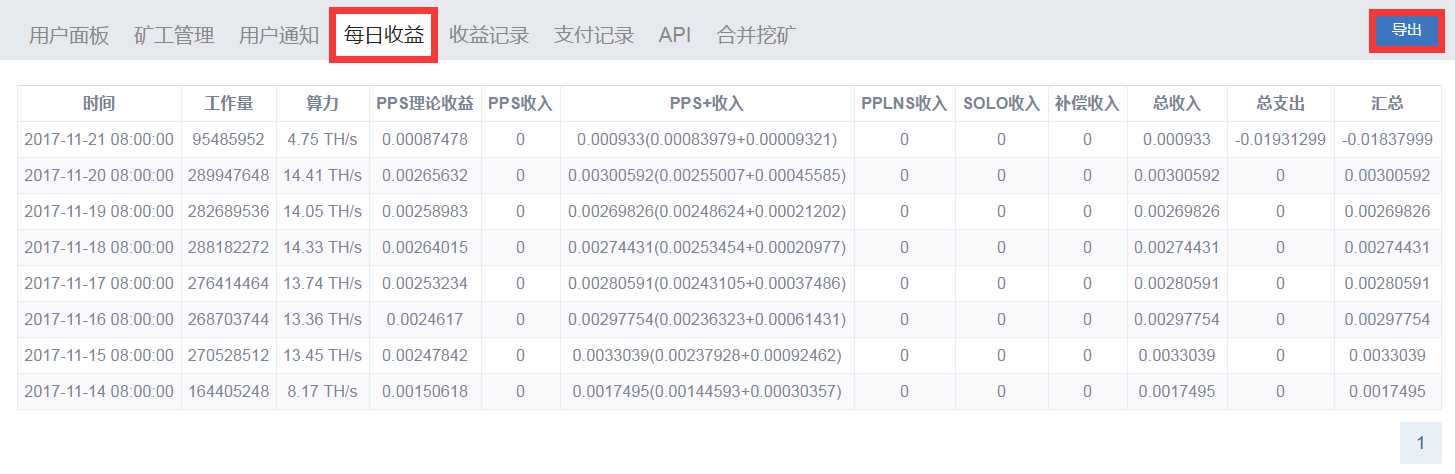Image resolution: width=1455 pixels, height=474 pixels.
Task: Click the blue 导出 export button
Action: point(1407,30)
